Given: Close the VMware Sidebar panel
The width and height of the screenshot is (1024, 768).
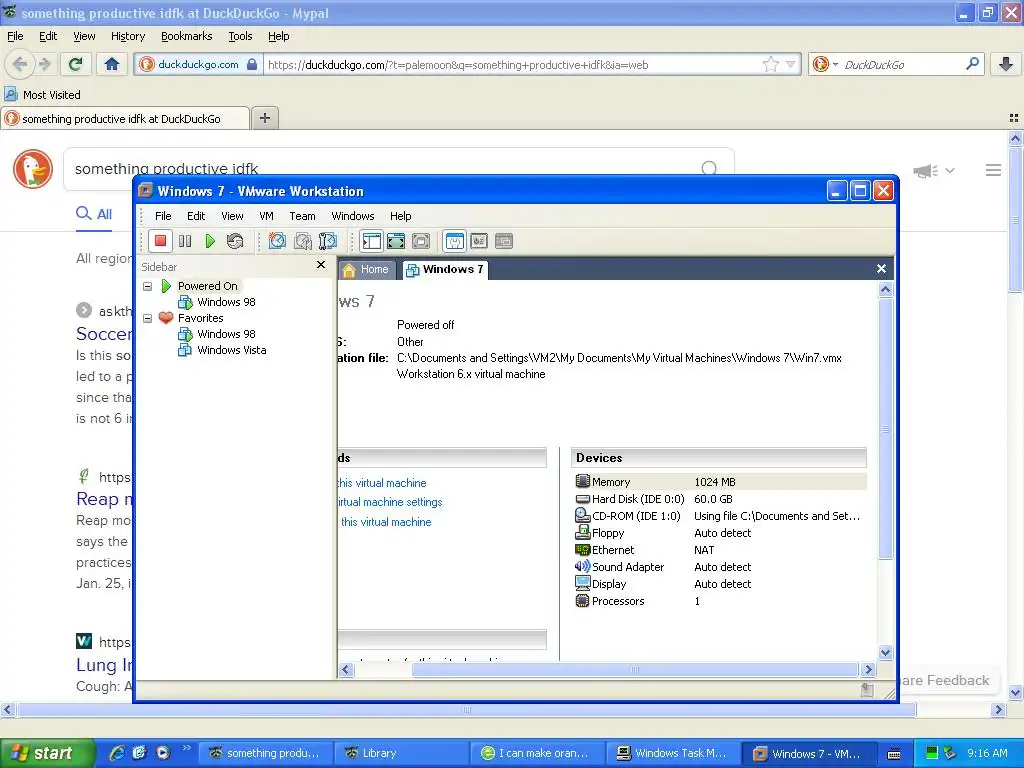Looking at the screenshot, I should (321, 264).
